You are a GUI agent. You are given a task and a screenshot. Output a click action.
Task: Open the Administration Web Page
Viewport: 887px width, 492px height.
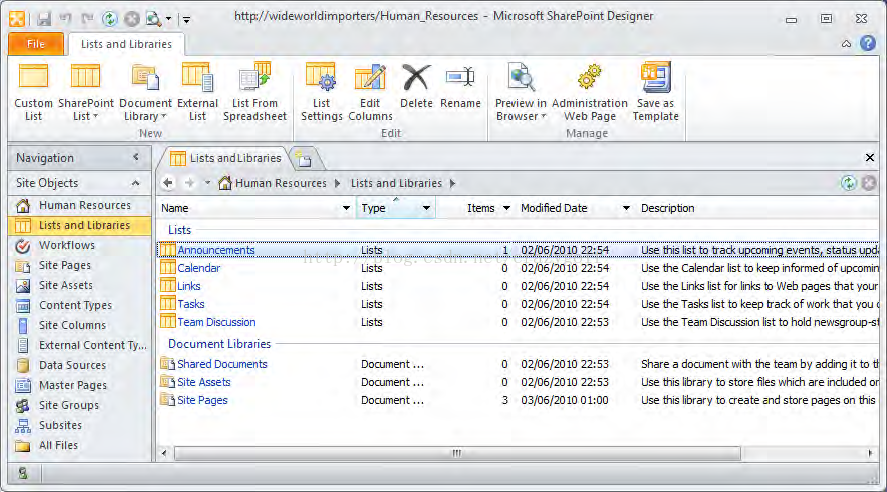[x=589, y=92]
